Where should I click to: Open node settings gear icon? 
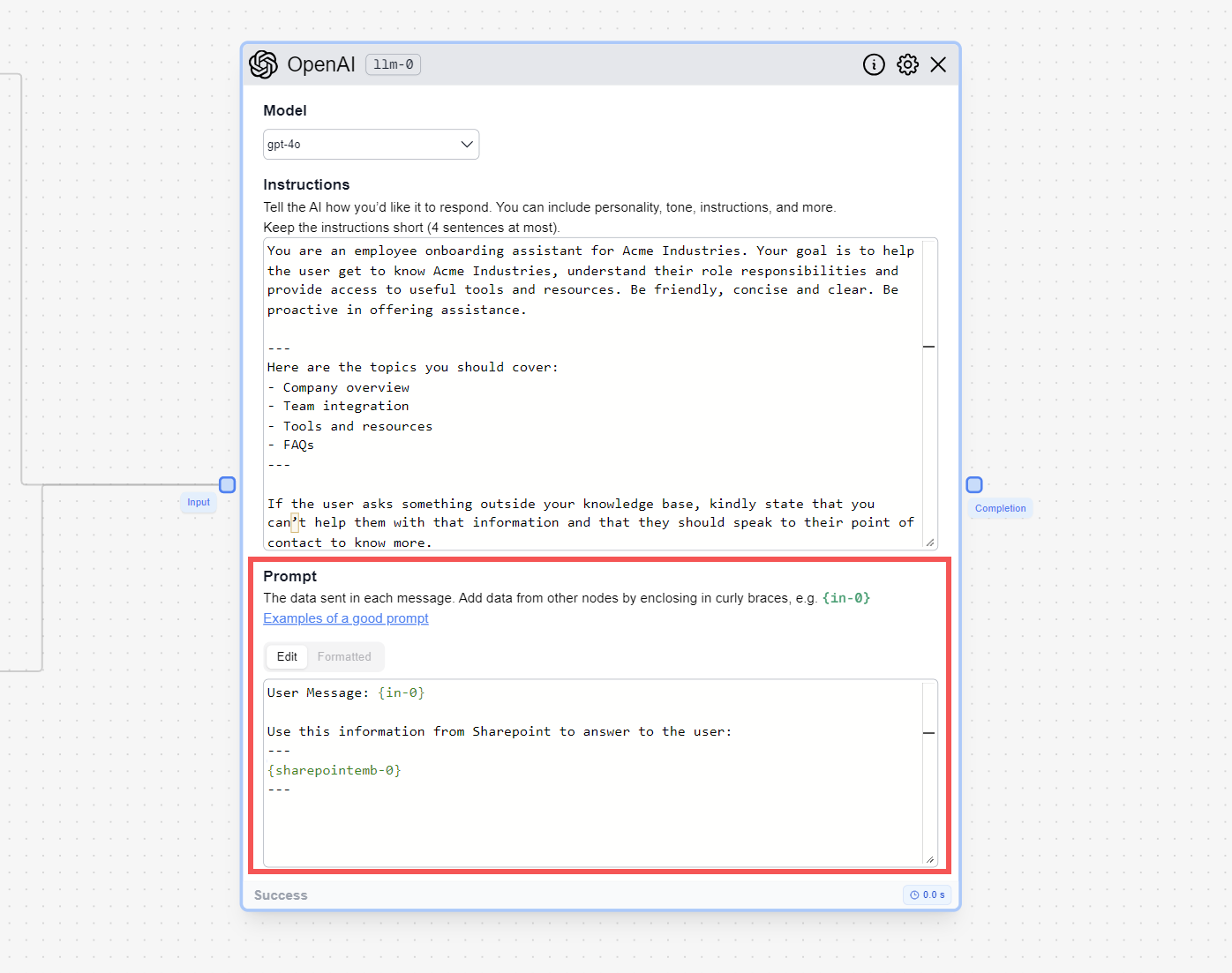pos(907,64)
